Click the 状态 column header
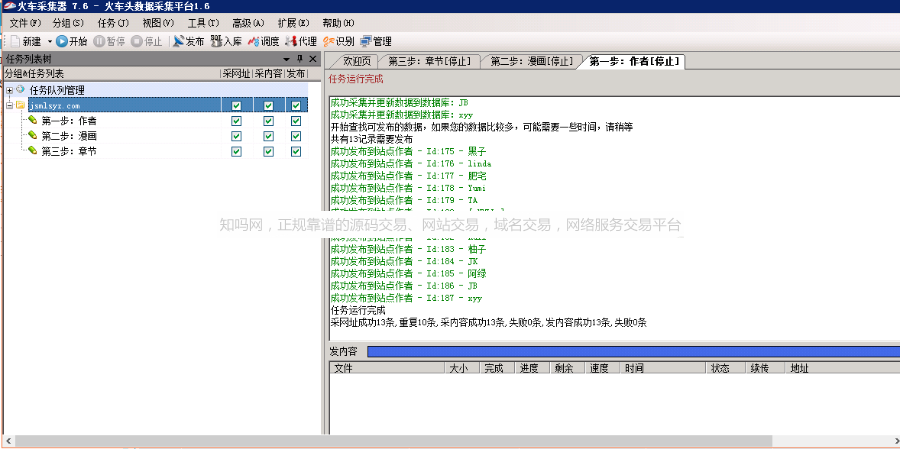 pyautogui.click(x=726, y=369)
